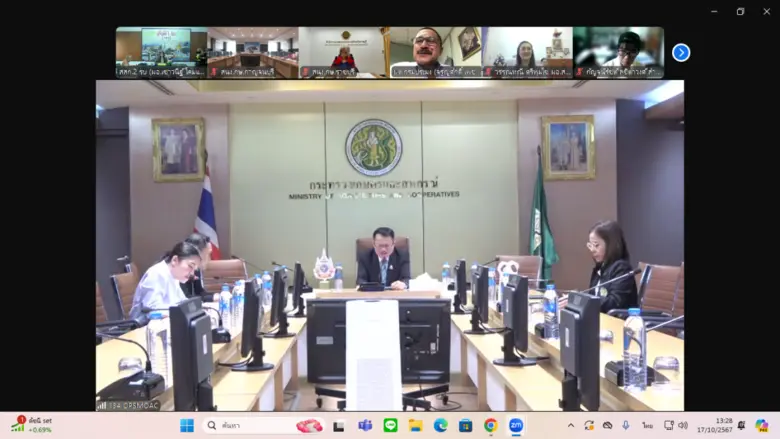Open the LINE app from the taskbar
Viewport: 780px width, 439px height.
coord(390,426)
